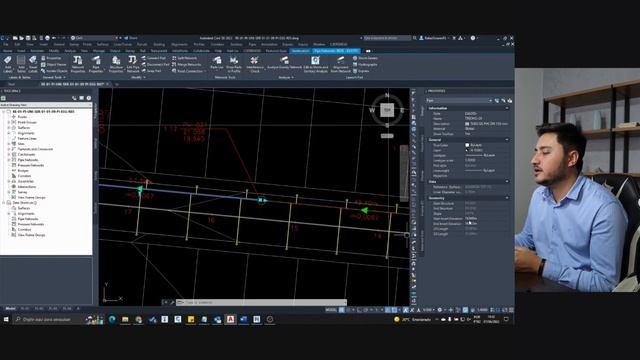Image resolution: width=640 pixels, height=360 pixels.
Task: Click the Connect Part tool
Action: 154,58
